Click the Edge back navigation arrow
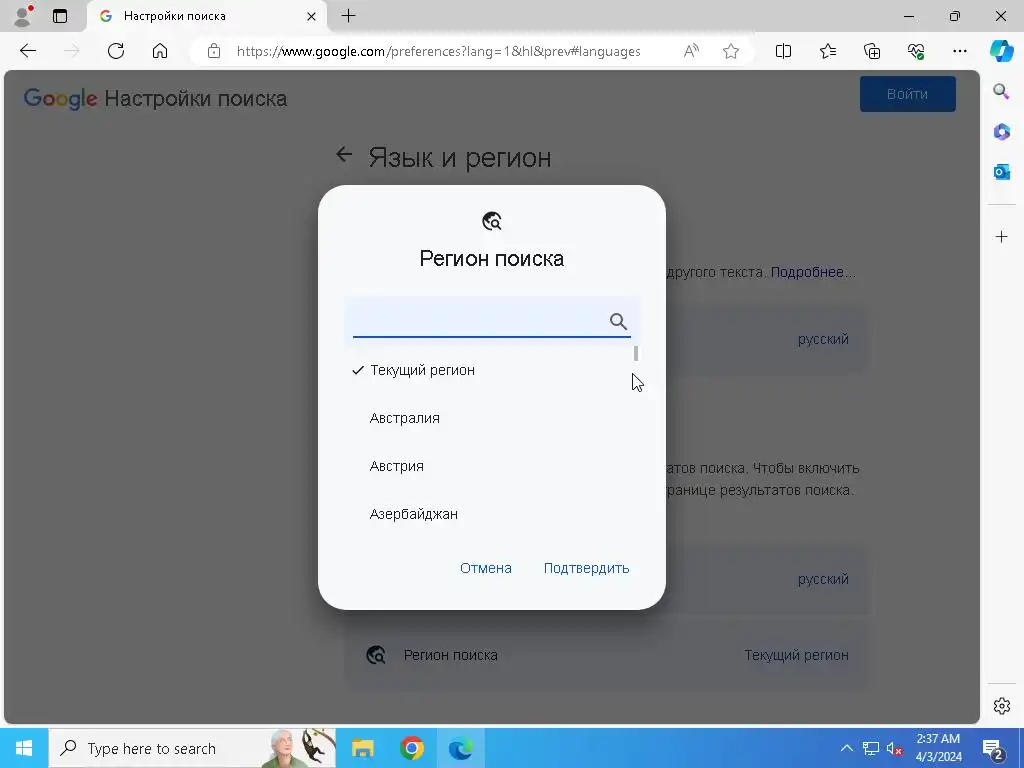The image size is (1024, 768). click(27, 51)
